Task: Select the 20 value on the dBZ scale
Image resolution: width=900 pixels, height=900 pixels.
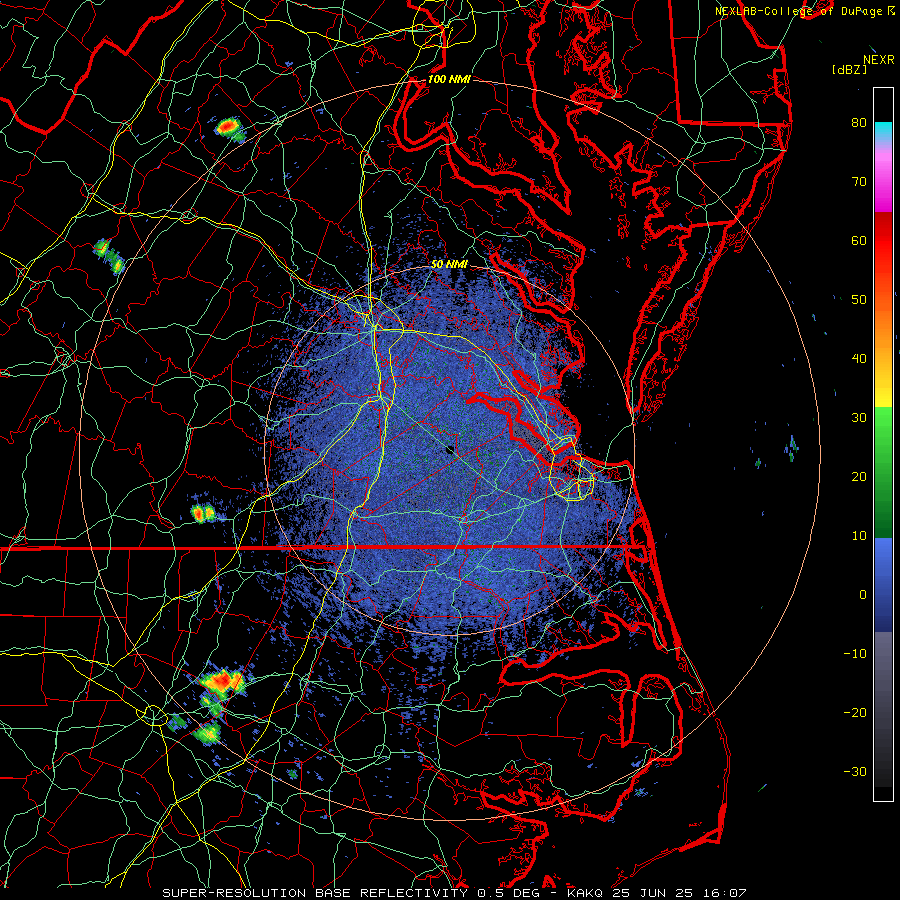Action: (x=859, y=476)
